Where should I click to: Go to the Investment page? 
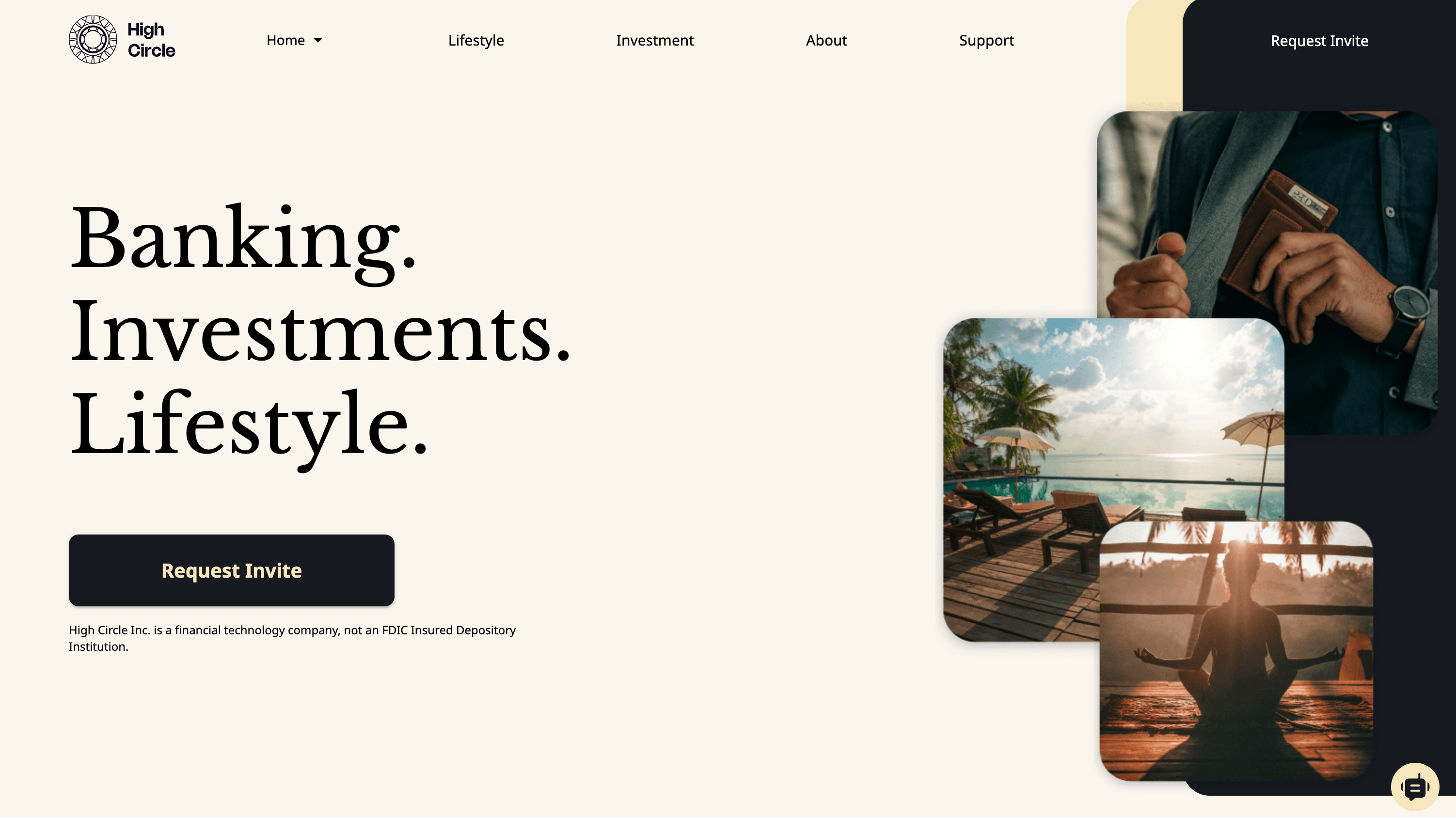pyautogui.click(x=654, y=40)
